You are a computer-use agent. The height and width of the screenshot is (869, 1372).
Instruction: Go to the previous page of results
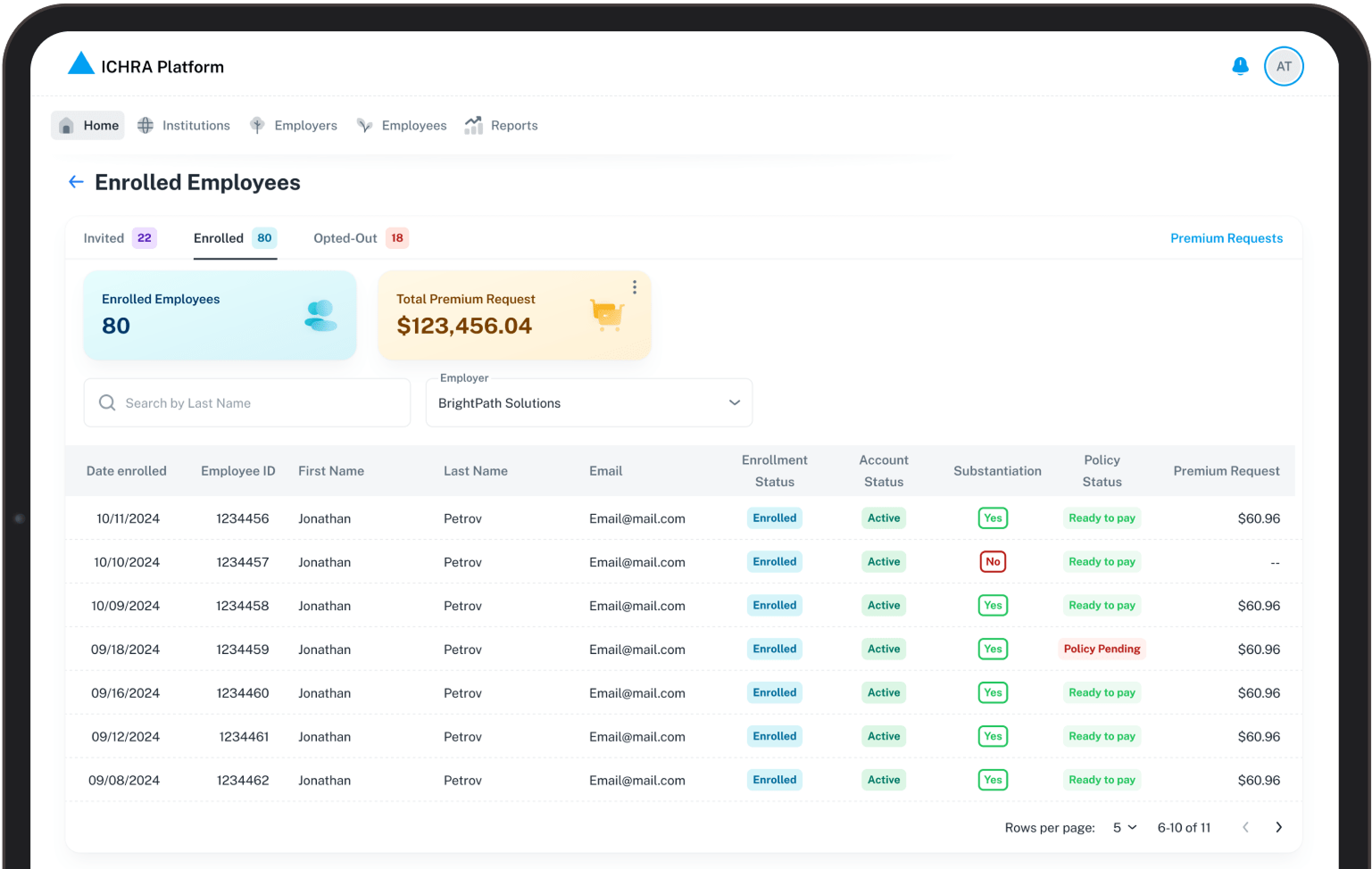(x=1245, y=827)
